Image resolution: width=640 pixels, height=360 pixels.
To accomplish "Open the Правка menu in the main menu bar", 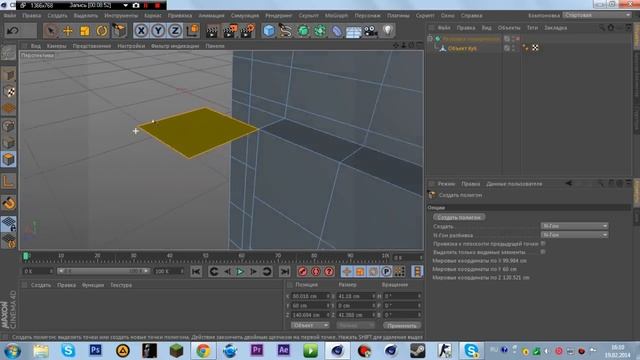I will pos(31,16).
